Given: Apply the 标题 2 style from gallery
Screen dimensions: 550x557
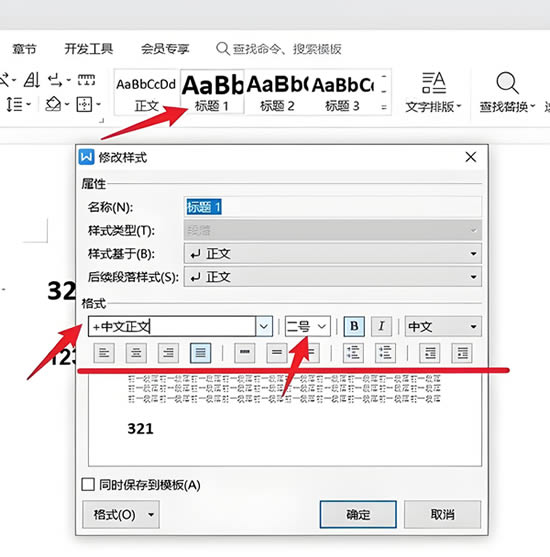Looking at the screenshot, I should (x=277, y=92).
